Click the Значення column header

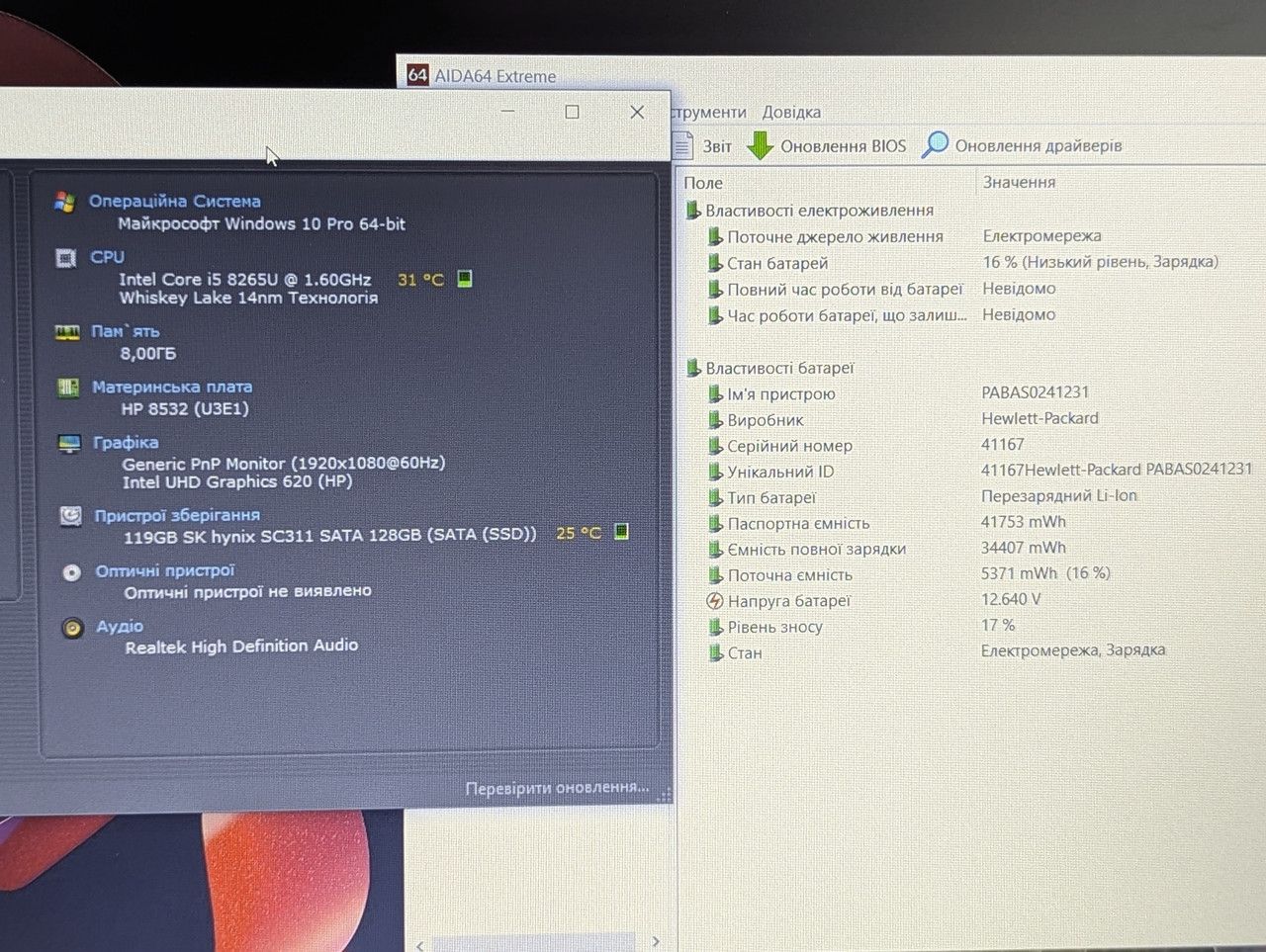(1019, 182)
